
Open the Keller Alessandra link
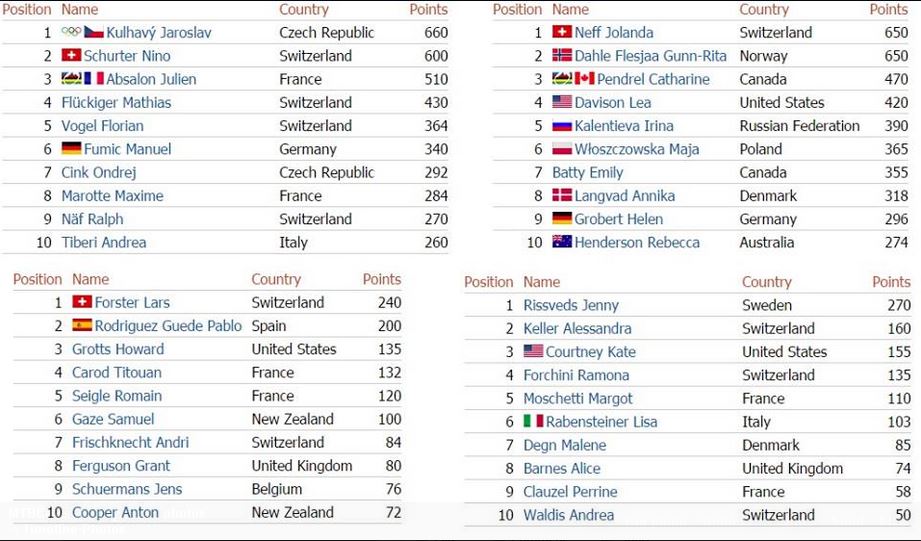point(577,328)
